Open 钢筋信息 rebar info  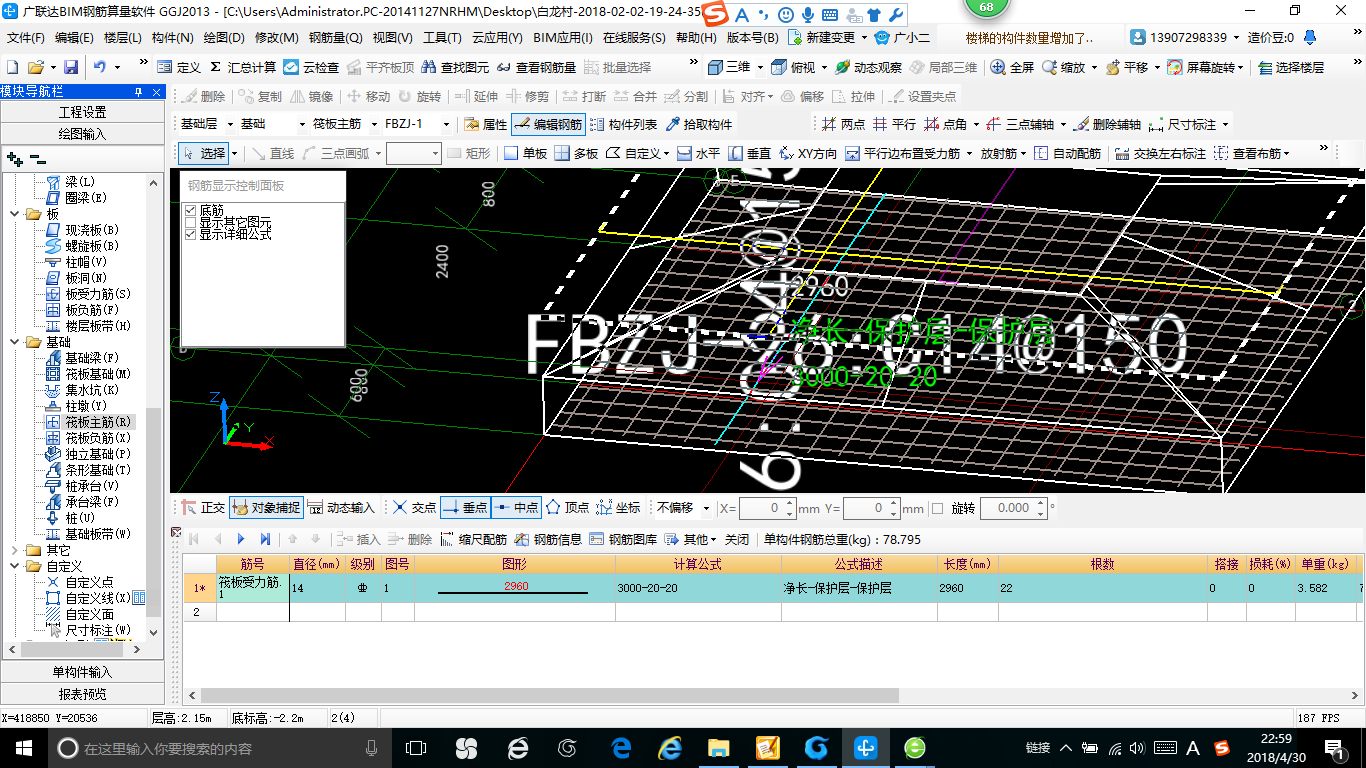coord(548,539)
